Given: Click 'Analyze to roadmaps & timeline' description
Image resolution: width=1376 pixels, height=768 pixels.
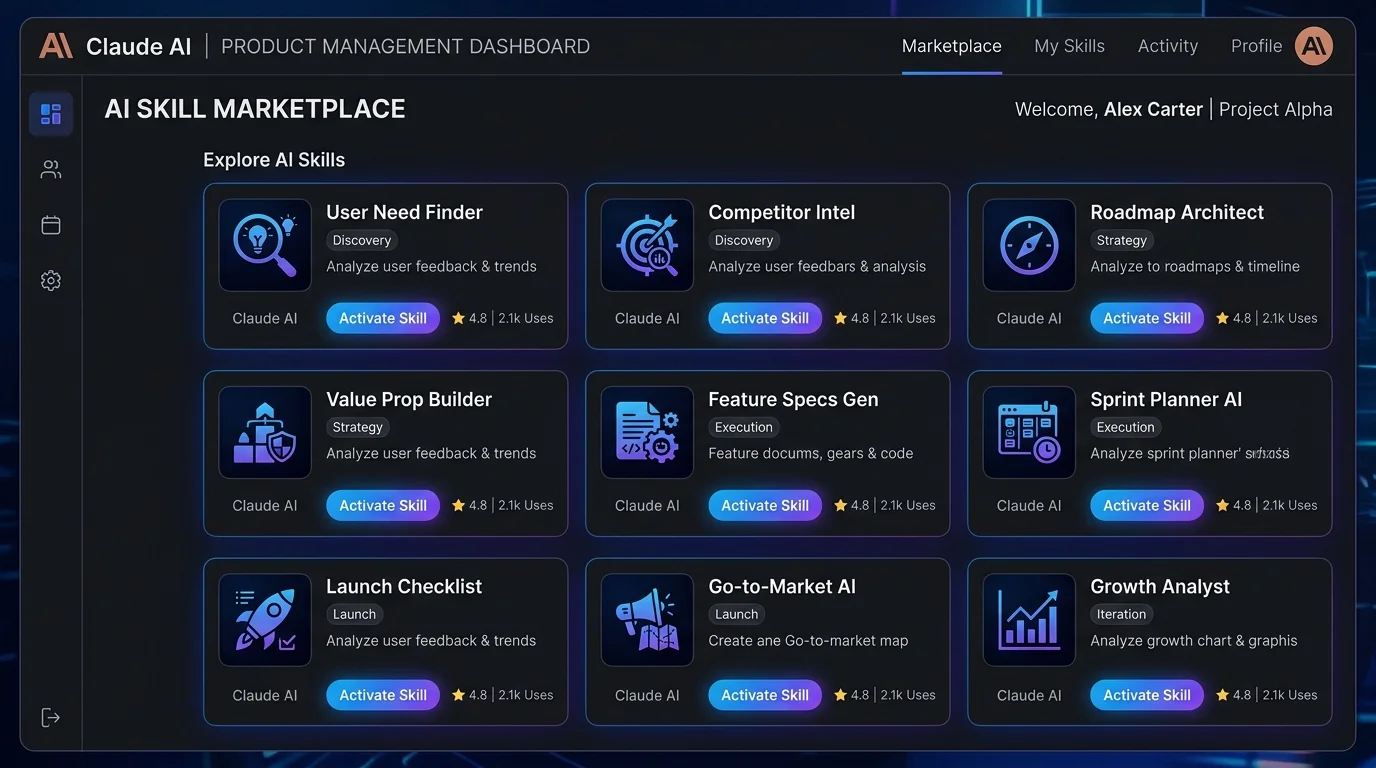Looking at the screenshot, I should click(1195, 266).
